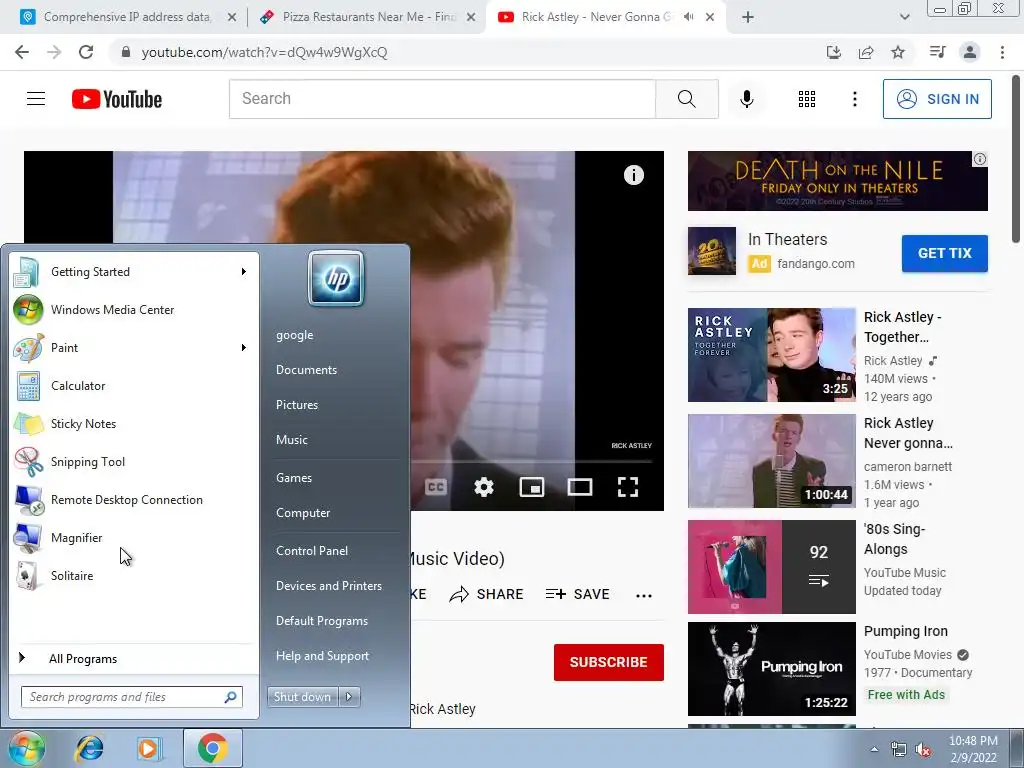This screenshot has width=1024, height=768.
Task: Open Death on the Nile banner ad
Action: (x=837, y=181)
